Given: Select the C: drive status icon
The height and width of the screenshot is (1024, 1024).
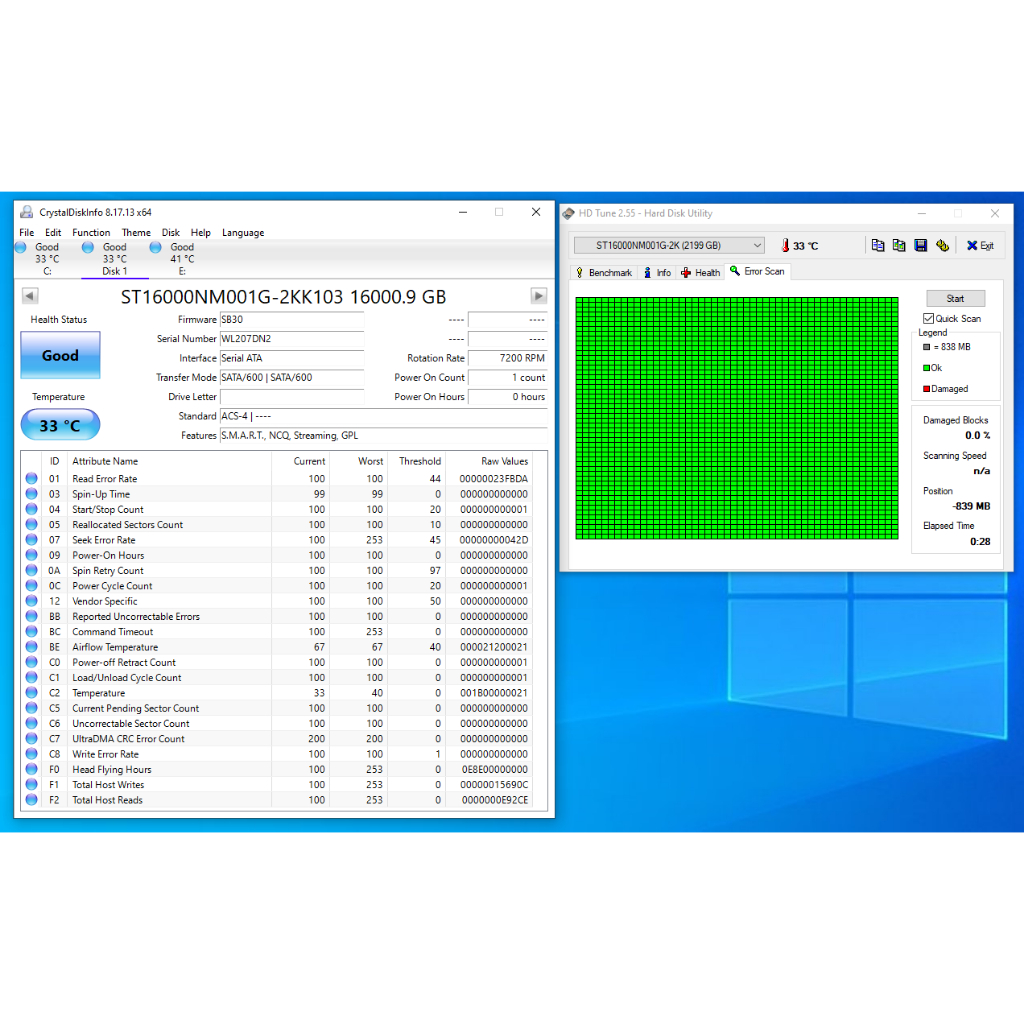Looking at the screenshot, I should [21, 247].
